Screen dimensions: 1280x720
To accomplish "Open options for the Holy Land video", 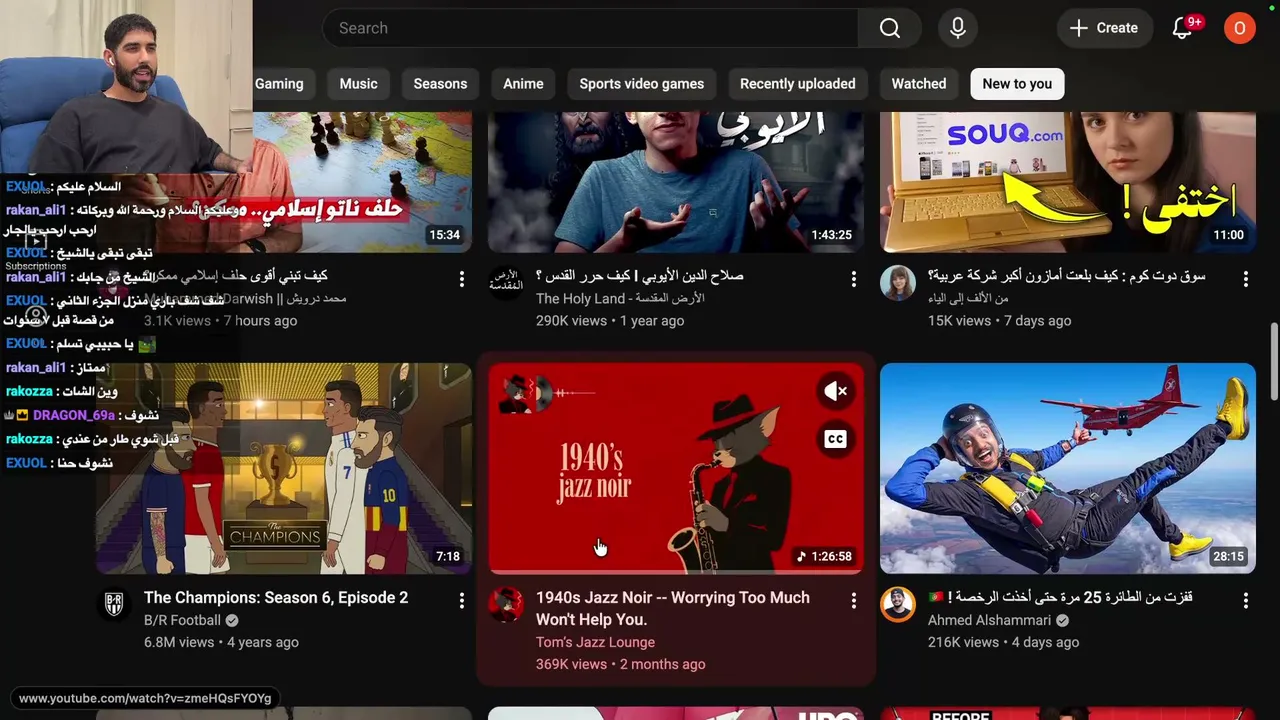I will click(853, 279).
